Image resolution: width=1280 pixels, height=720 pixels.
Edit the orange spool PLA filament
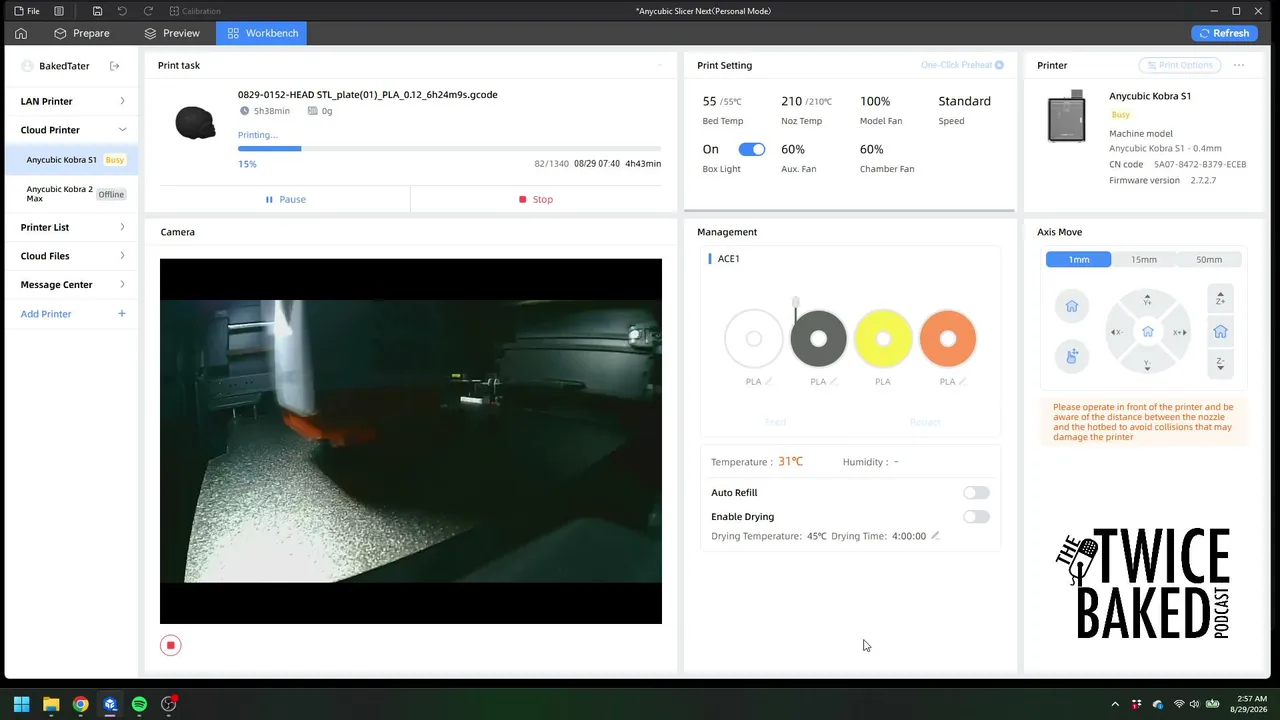pos(962,381)
